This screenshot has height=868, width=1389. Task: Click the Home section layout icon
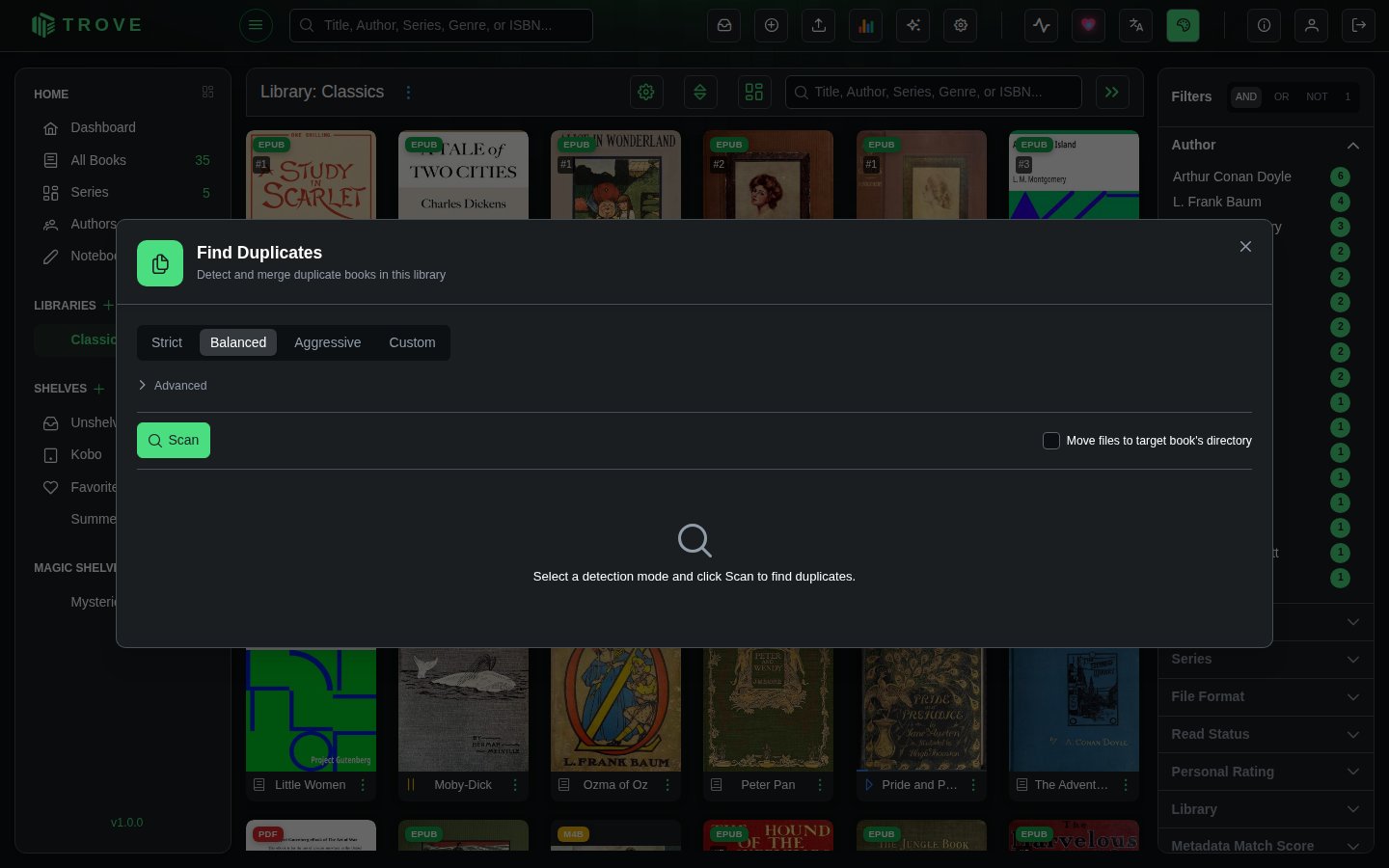[x=207, y=93]
